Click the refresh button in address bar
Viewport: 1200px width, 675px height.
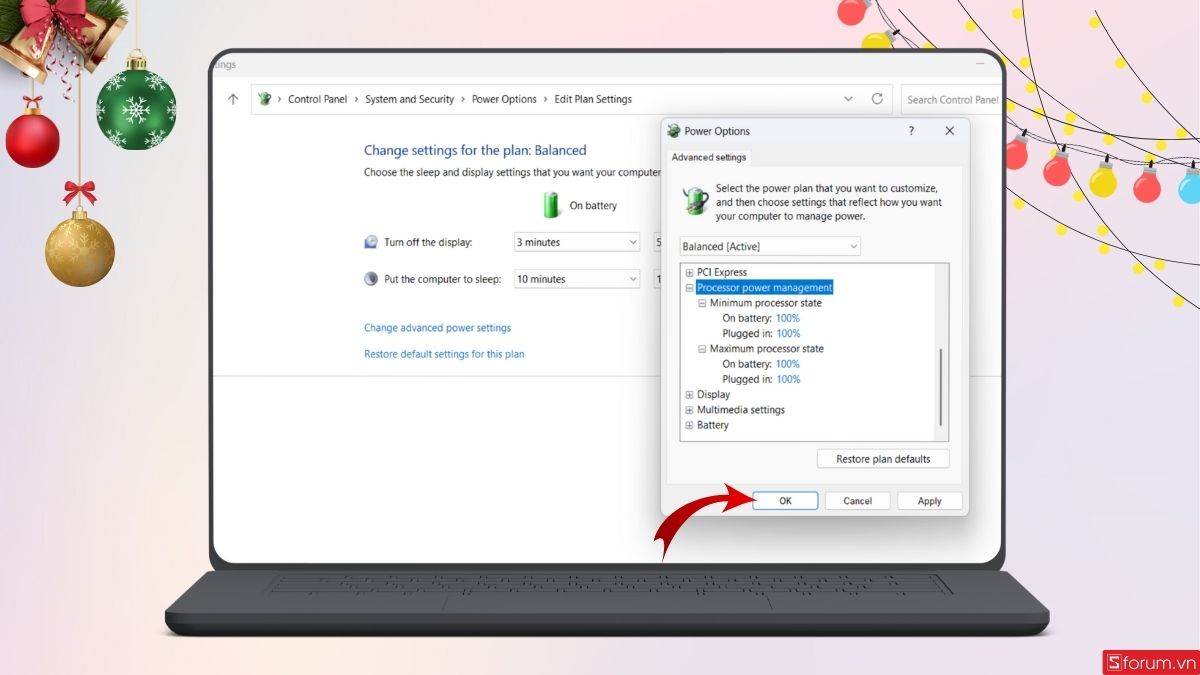pyautogui.click(x=877, y=99)
